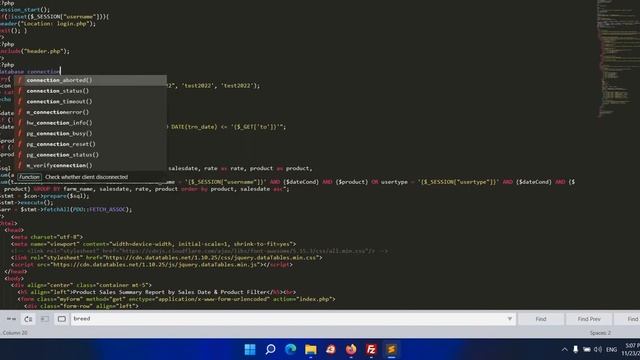
Task: Toggle highlight matches option in find bar
Action: pos(62,319)
